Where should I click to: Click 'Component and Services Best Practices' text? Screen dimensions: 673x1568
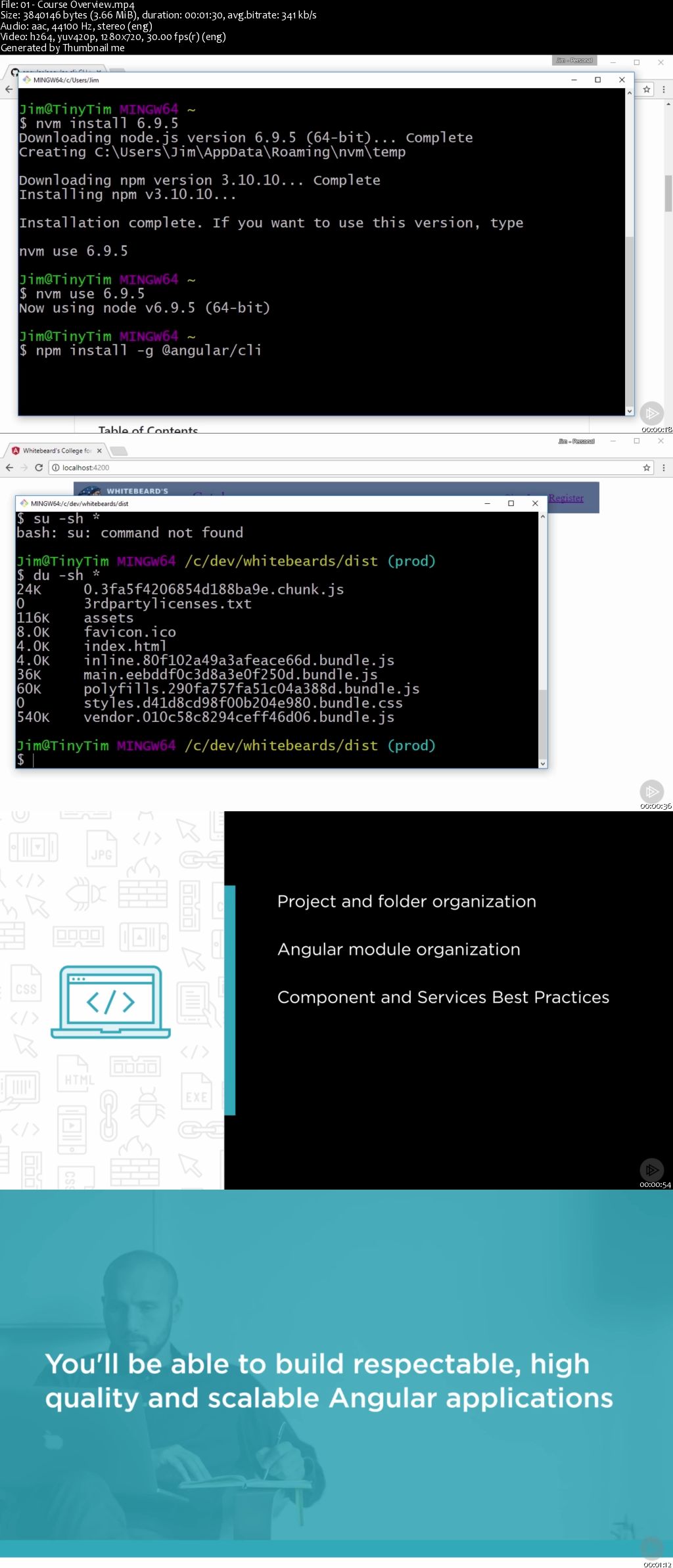coord(444,997)
